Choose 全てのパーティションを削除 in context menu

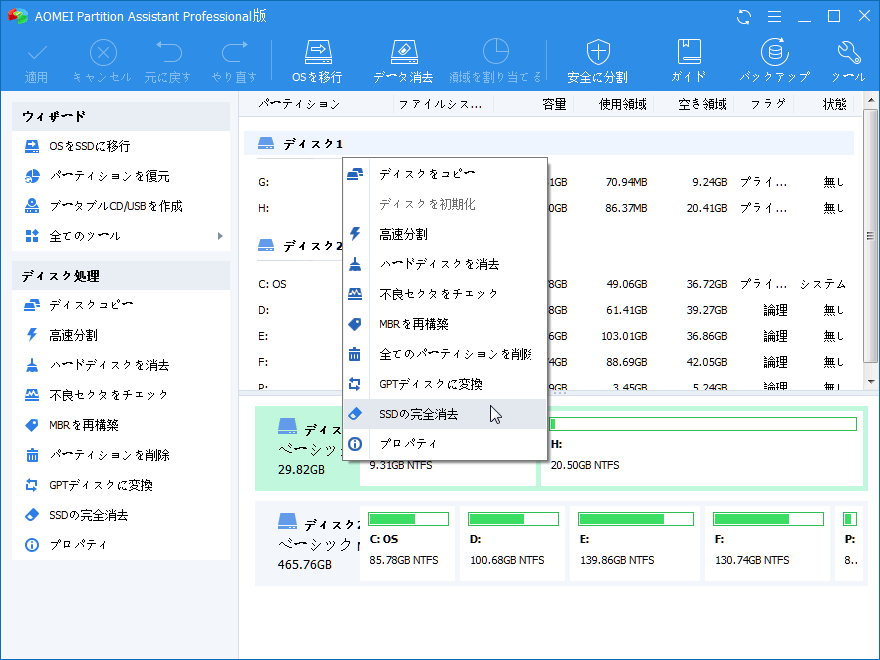(x=444, y=354)
